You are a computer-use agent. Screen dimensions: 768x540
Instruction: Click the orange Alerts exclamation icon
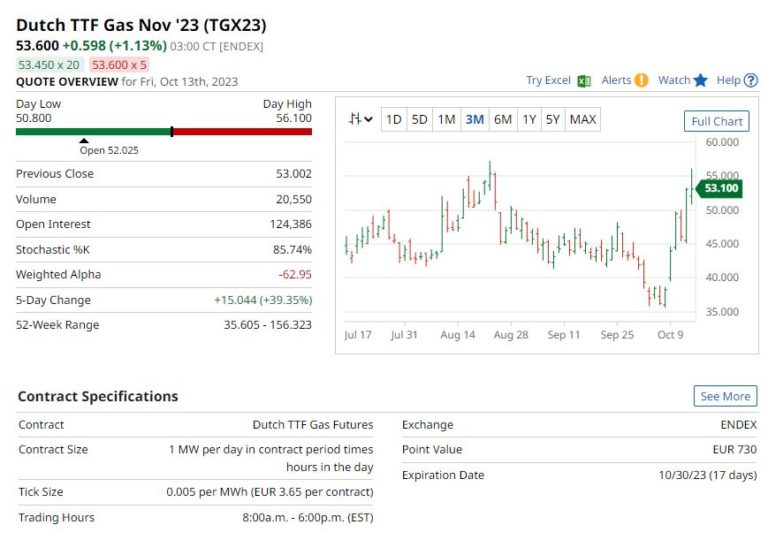[641, 80]
